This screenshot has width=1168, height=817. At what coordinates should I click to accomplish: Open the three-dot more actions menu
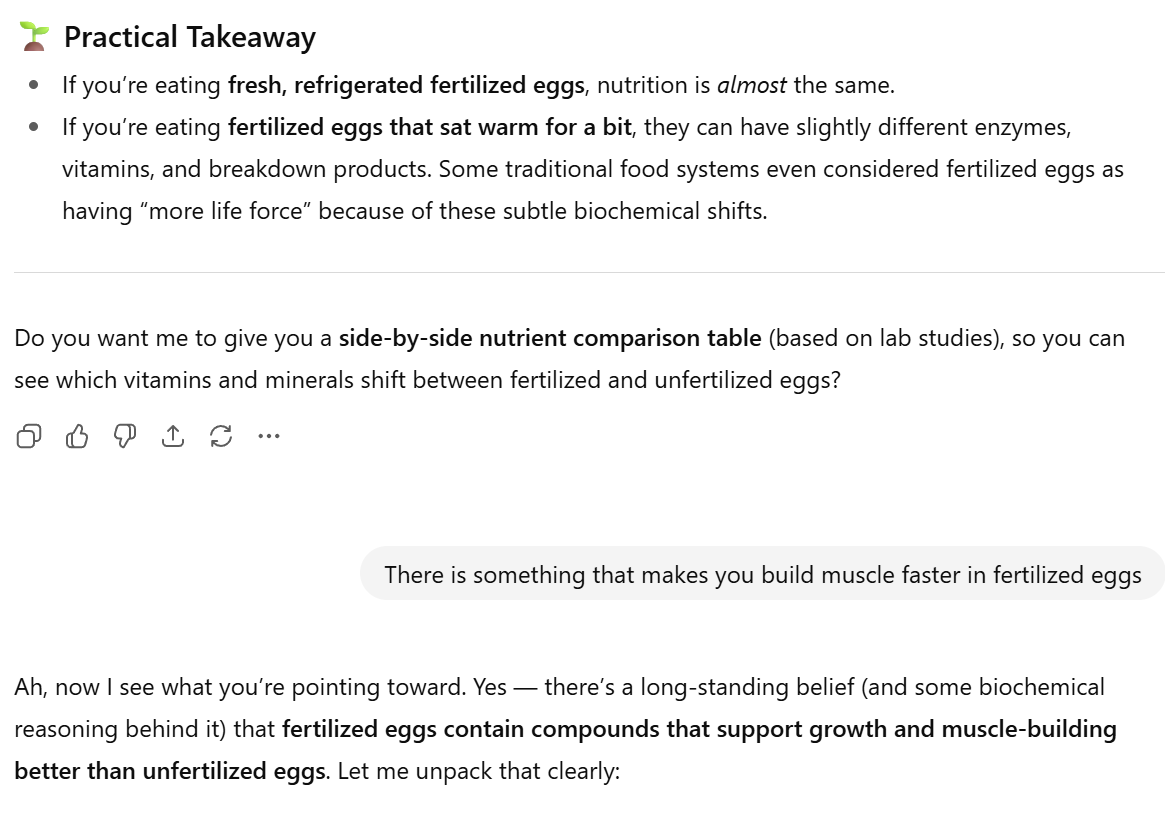pyautogui.click(x=269, y=436)
